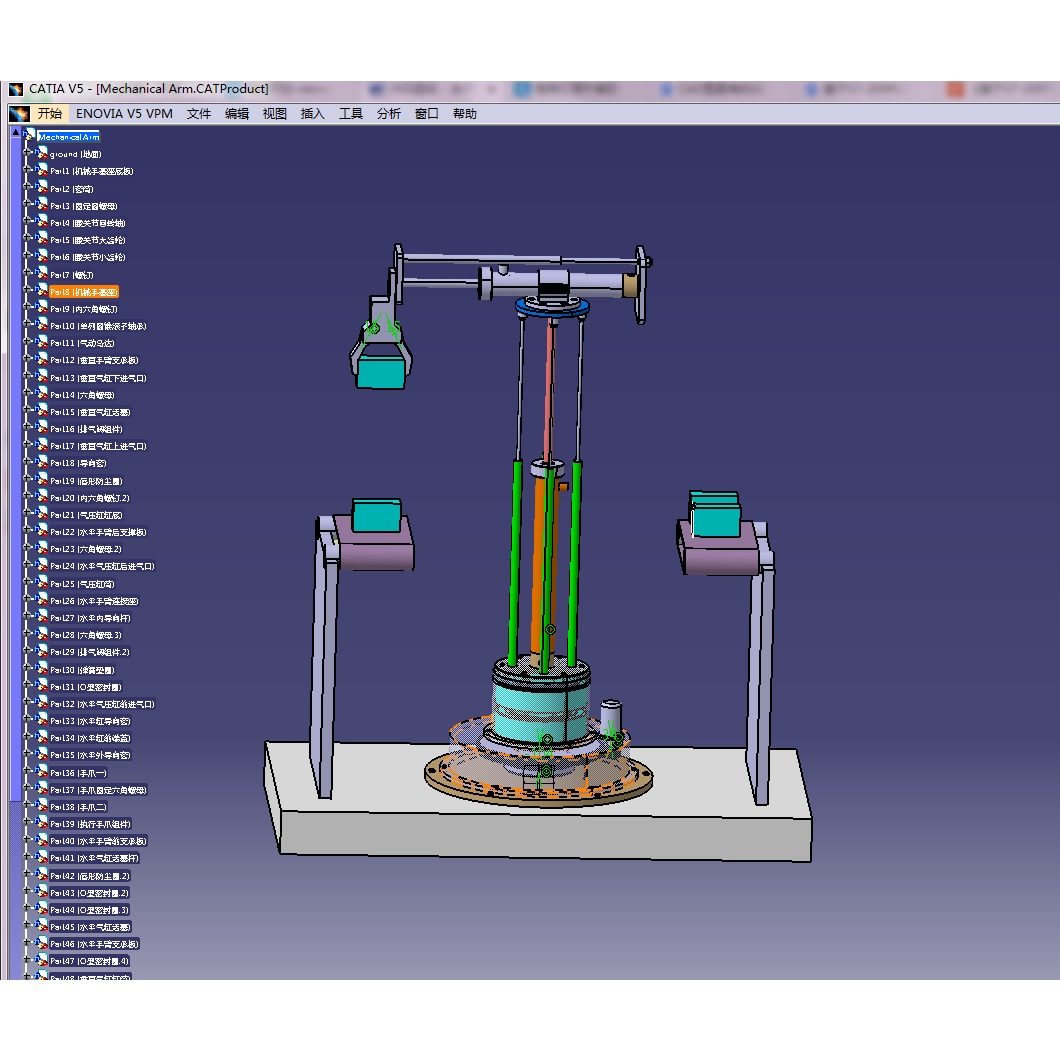Click the Part18 node icon in tree
This screenshot has width=1060, height=1060.
tap(42, 462)
